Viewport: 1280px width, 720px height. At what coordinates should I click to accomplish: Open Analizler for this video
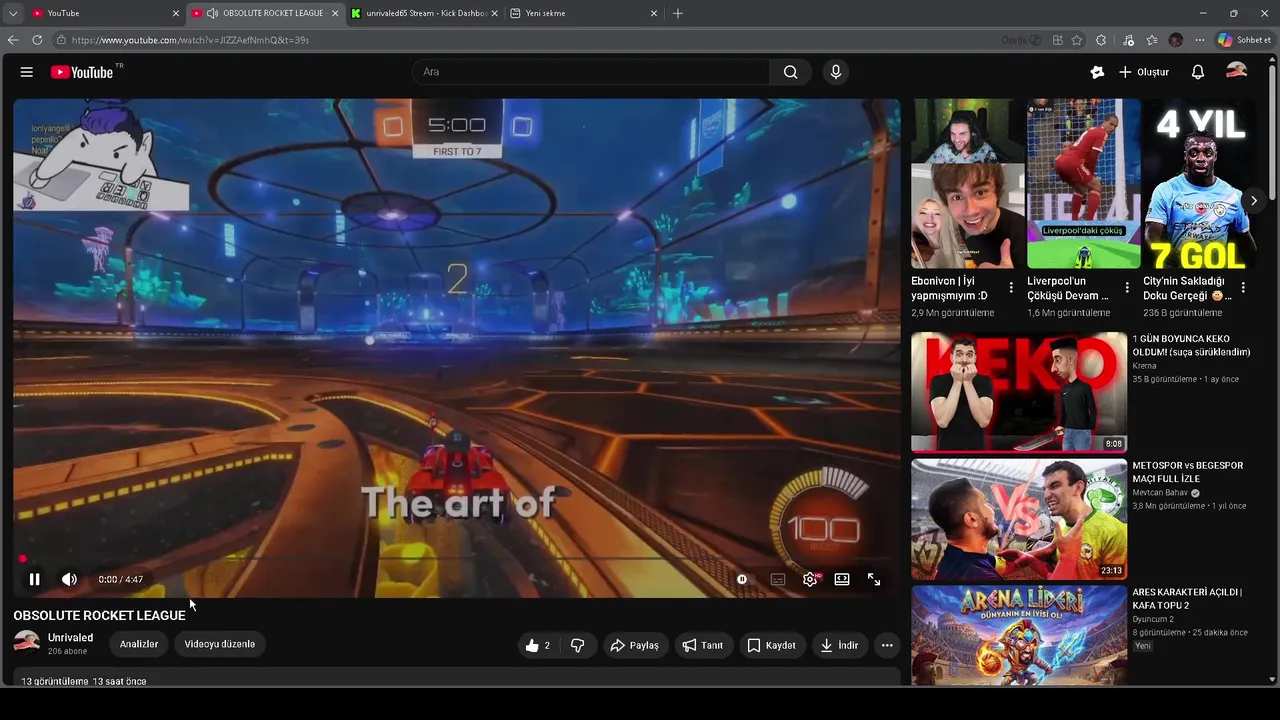(x=139, y=644)
